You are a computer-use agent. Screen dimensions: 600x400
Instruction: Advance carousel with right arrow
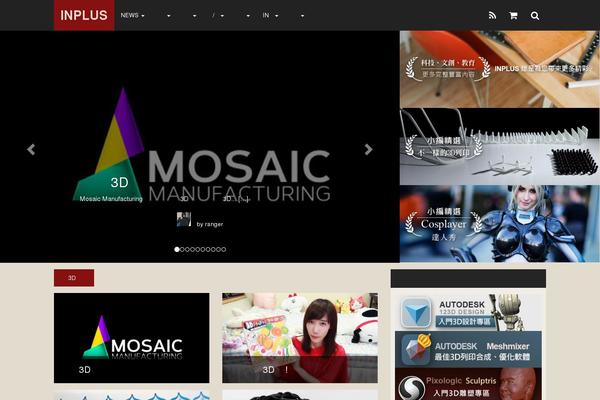click(x=368, y=149)
